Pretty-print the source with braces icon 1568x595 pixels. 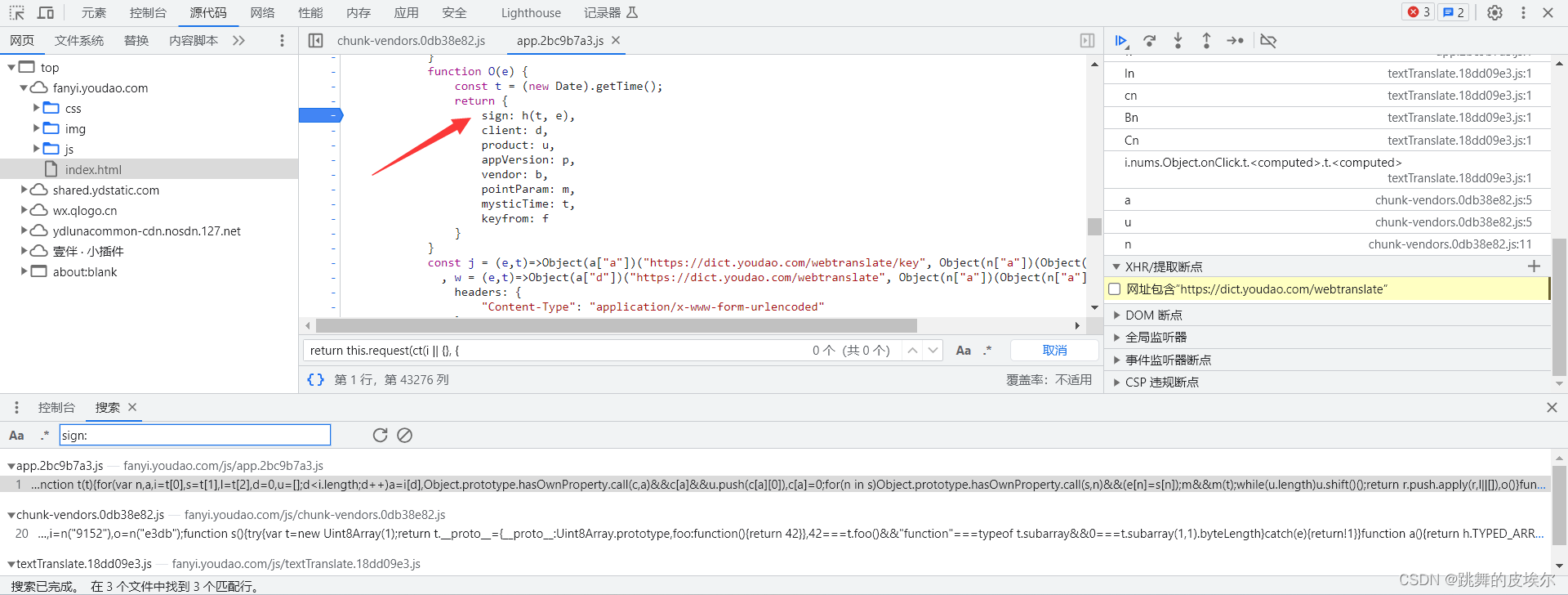click(315, 379)
